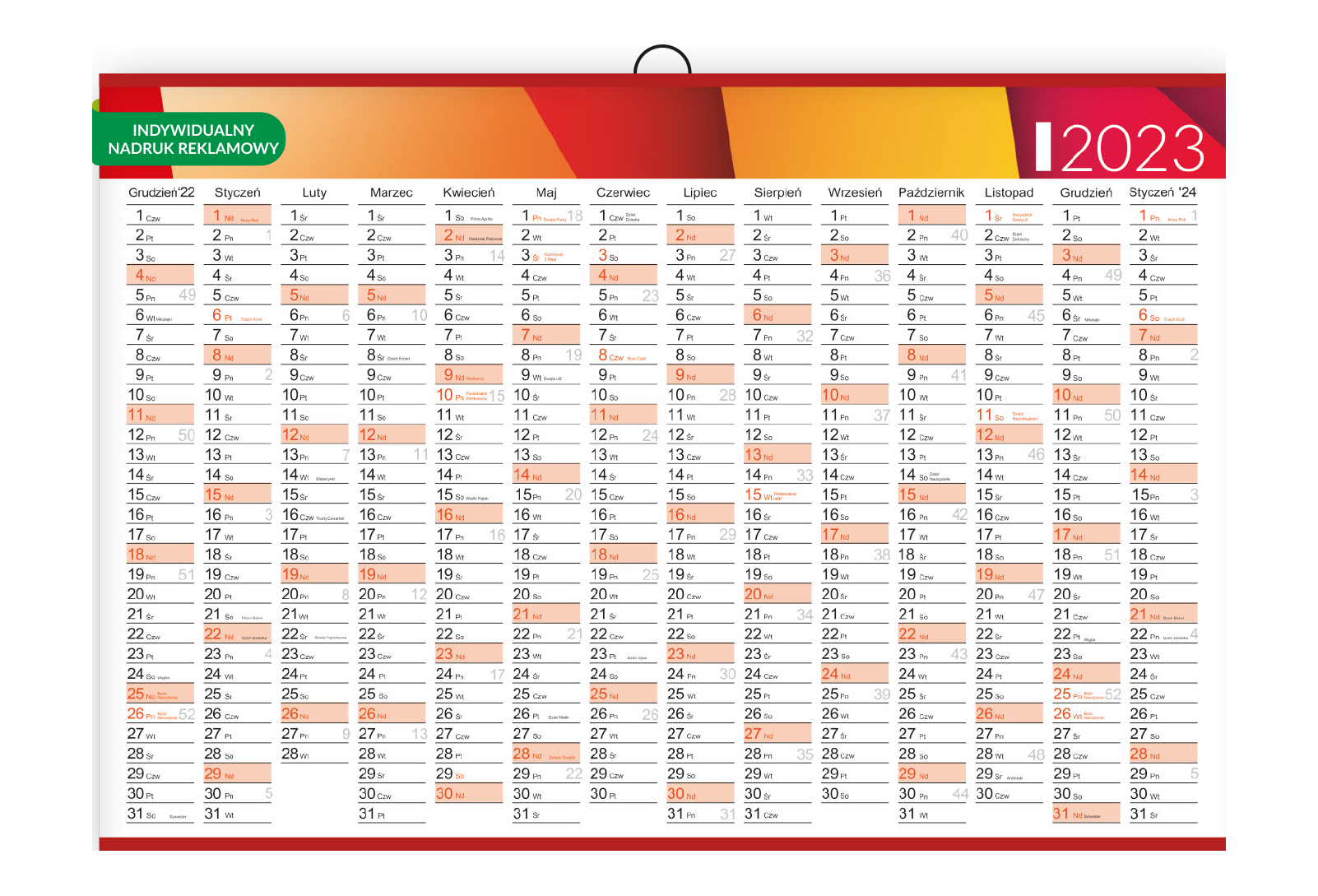The width and height of the screenshot is (1318, 896).
Task: Click 1 Śr Wszystkich Świętych in Listopad
Action: [x=1009, y=216]
